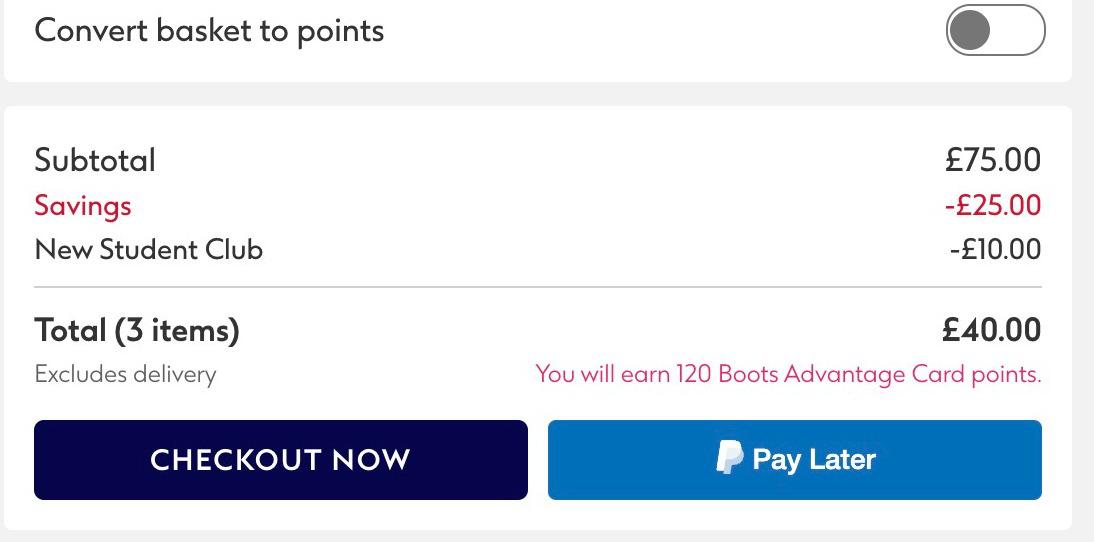Click the CHECKOUT NOW button
Screen dimensions: 1094x542
(x=280, y=460)
